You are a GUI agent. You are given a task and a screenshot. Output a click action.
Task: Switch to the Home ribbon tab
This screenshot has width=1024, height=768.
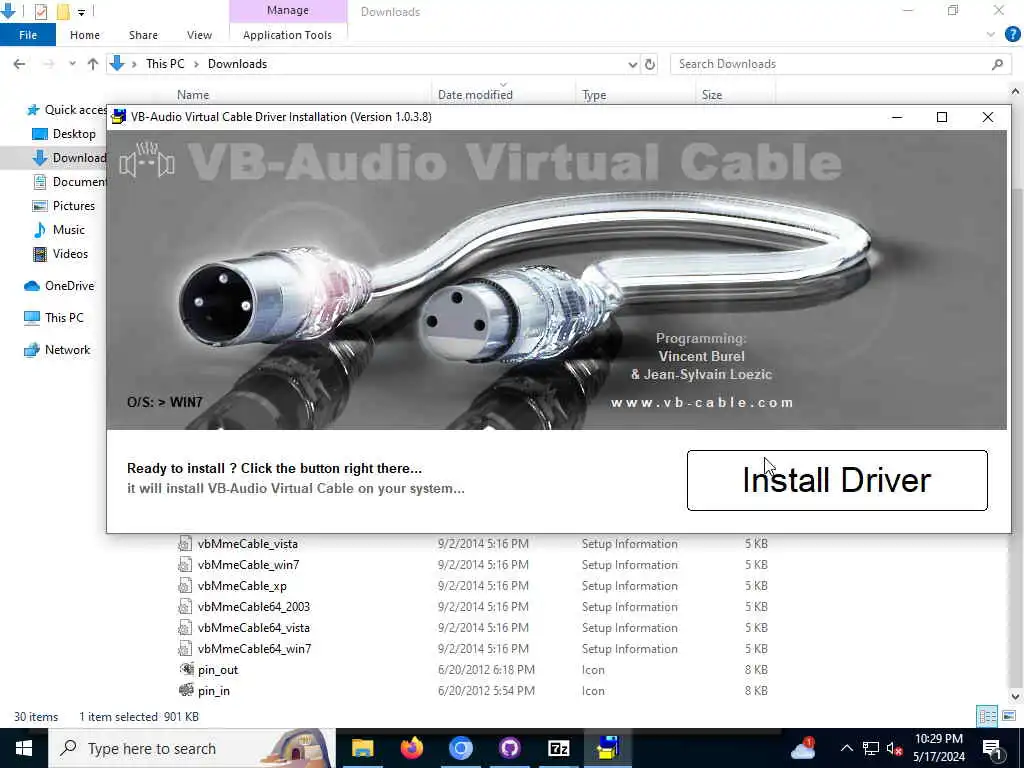(x=85, y=35)
